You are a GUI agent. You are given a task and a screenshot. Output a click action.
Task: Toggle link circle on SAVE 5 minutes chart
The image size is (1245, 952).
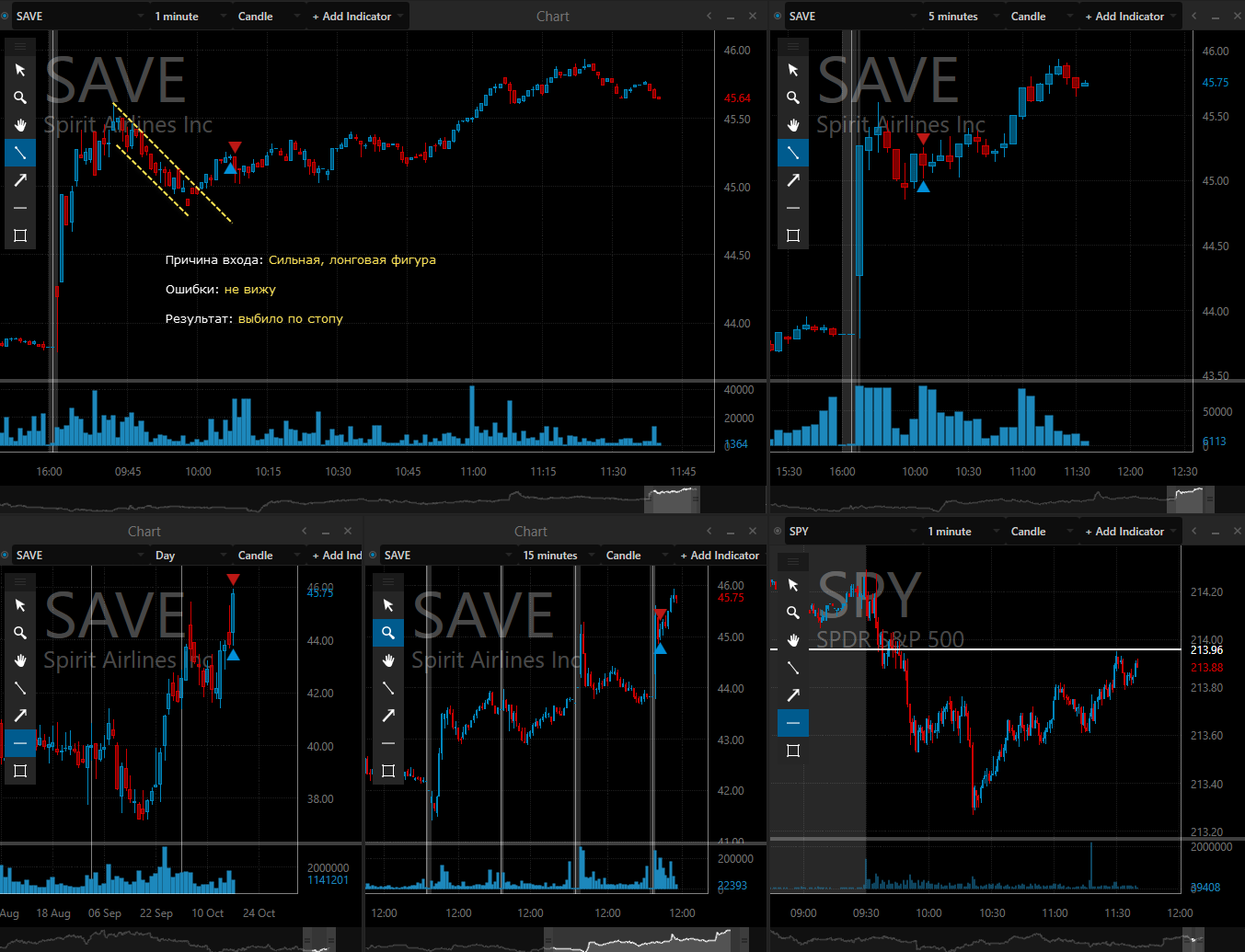coord(778,16)
